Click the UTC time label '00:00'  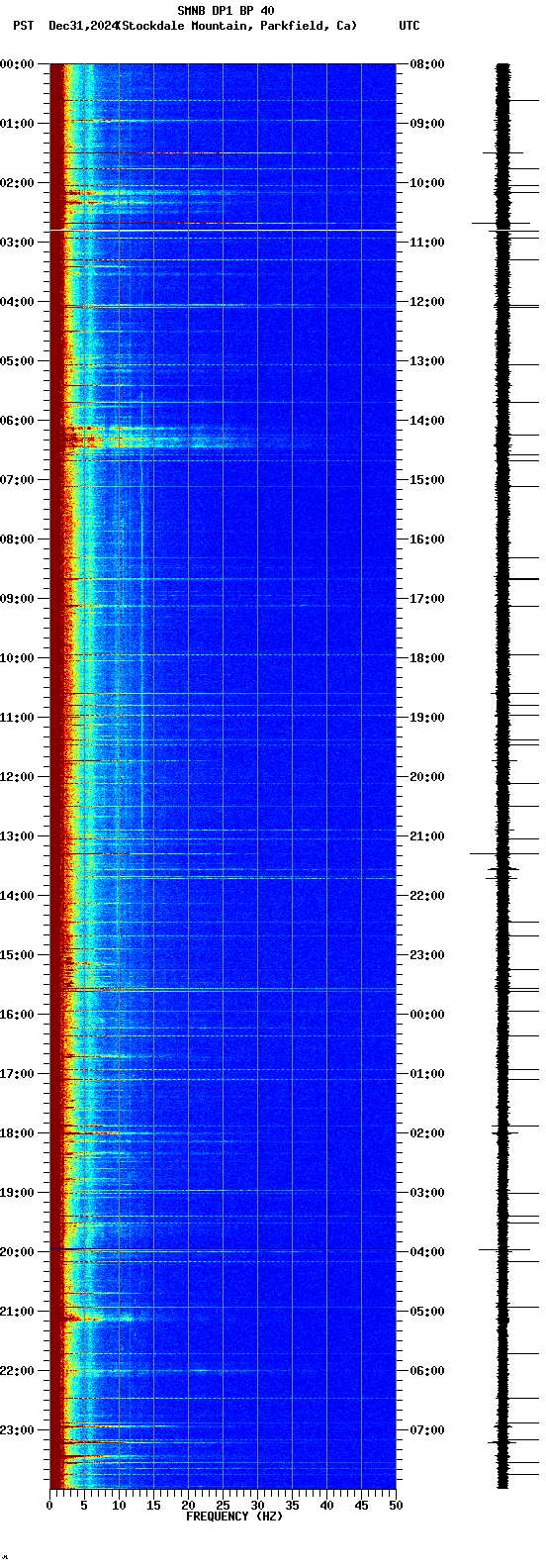[x=427, y=1015]
